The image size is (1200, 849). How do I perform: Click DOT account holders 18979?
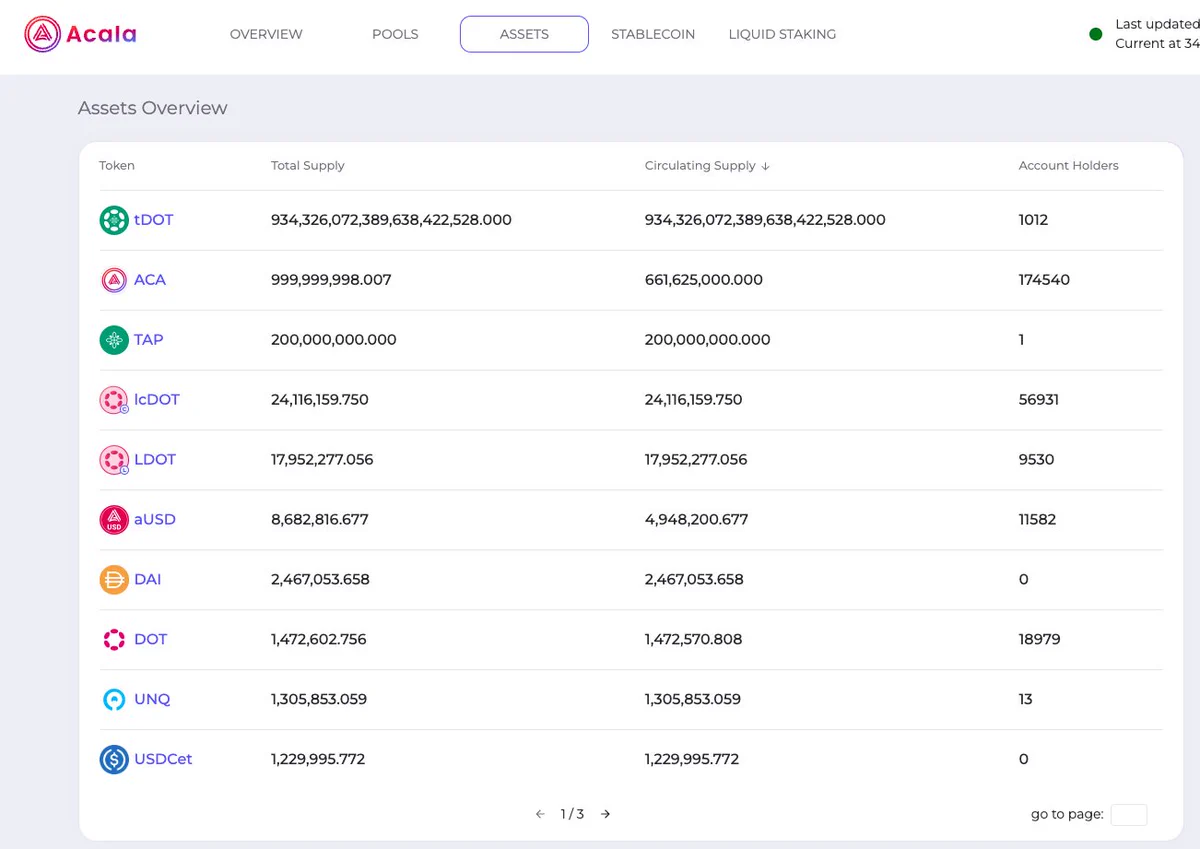point(1039,640)
